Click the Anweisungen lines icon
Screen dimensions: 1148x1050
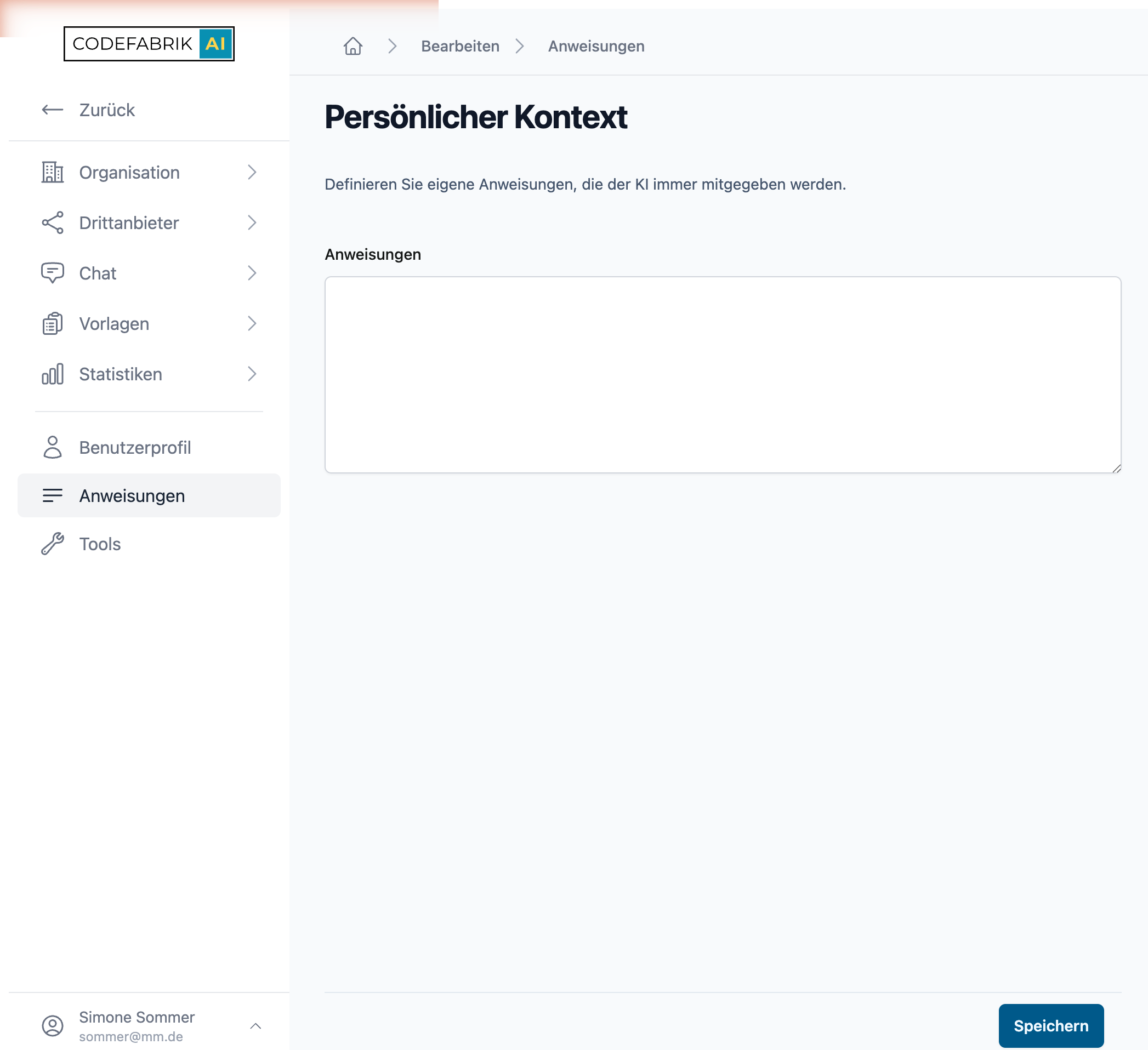pyautogui.click(x=53, y=496)
